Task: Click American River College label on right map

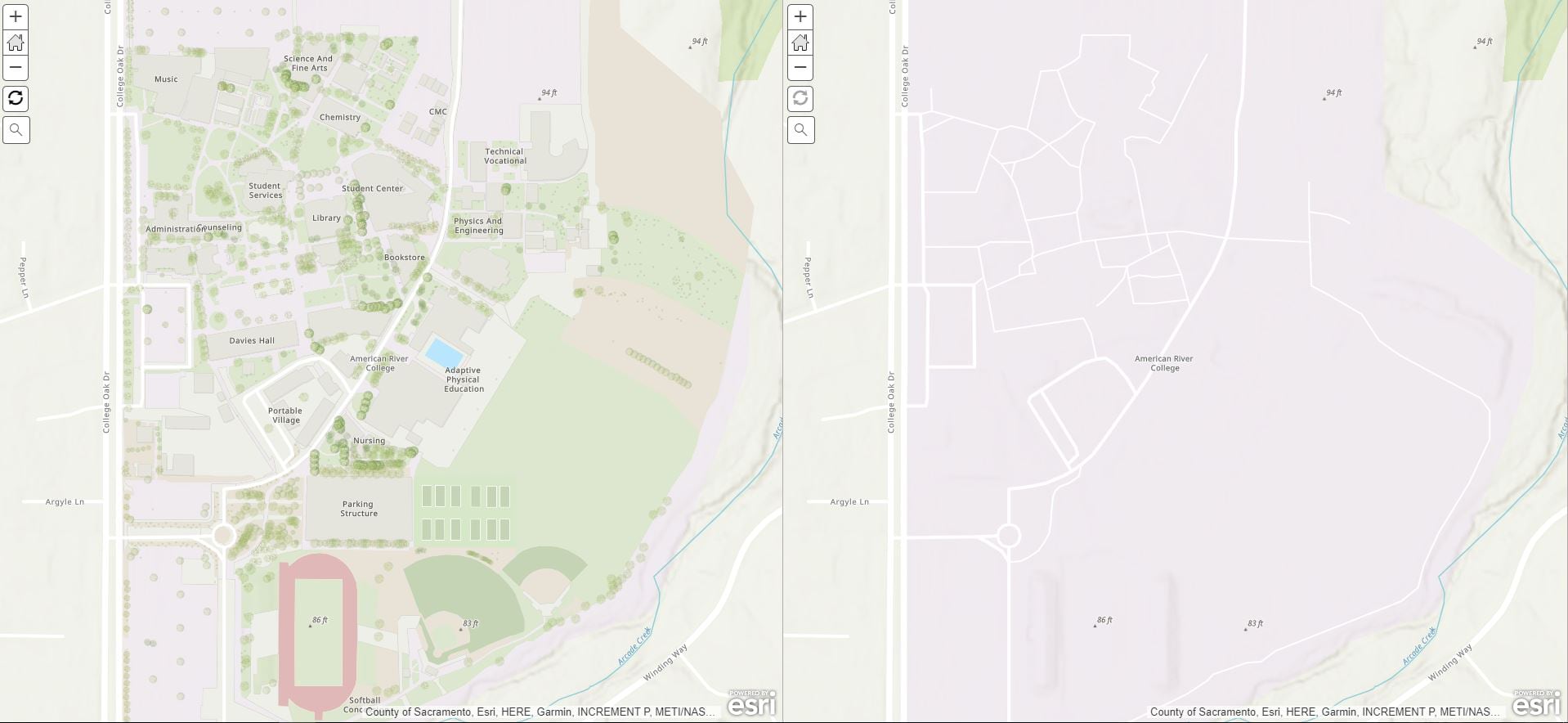Action: [x=1164, y=363]
